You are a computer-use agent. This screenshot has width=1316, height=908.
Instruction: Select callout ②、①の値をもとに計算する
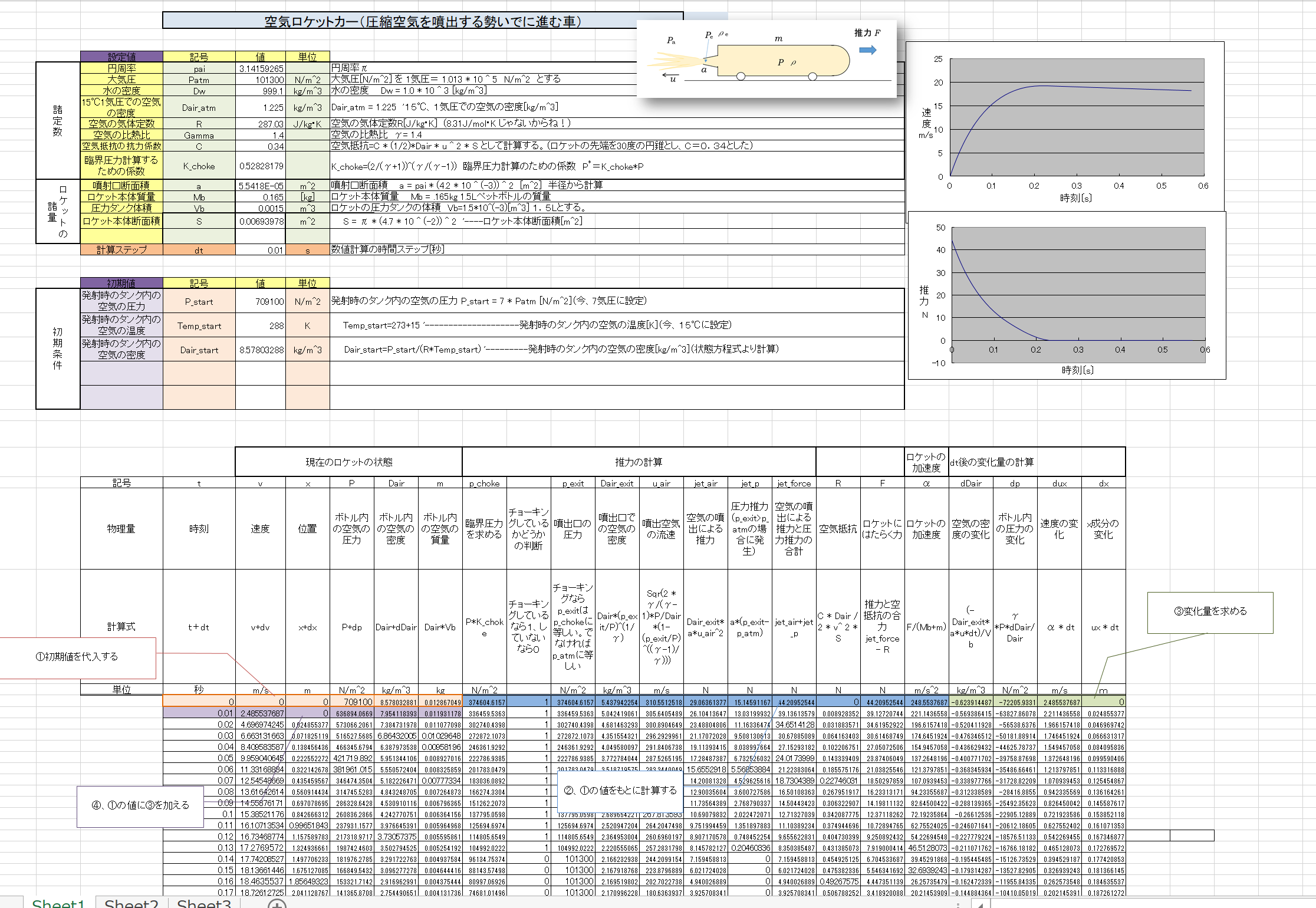click(x=620, y=791)
